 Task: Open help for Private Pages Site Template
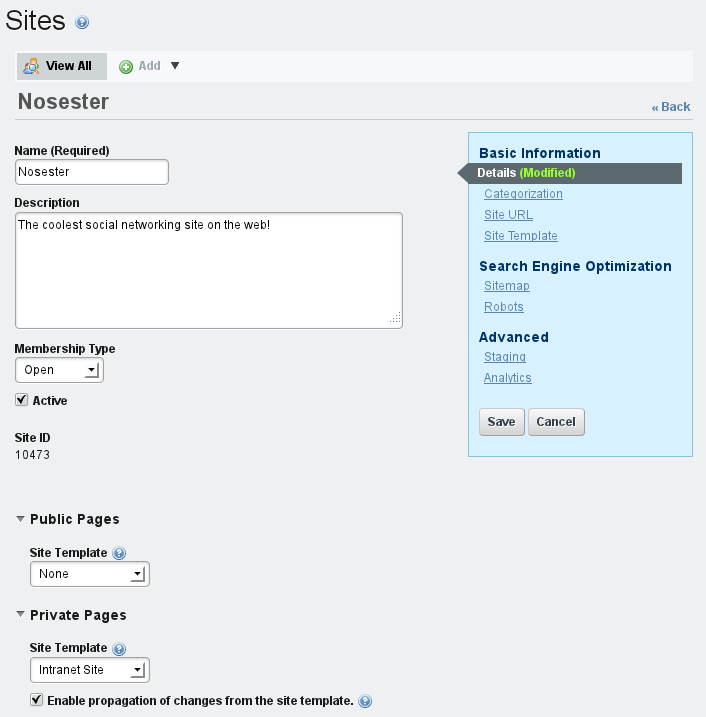click(x=119, y=649)
